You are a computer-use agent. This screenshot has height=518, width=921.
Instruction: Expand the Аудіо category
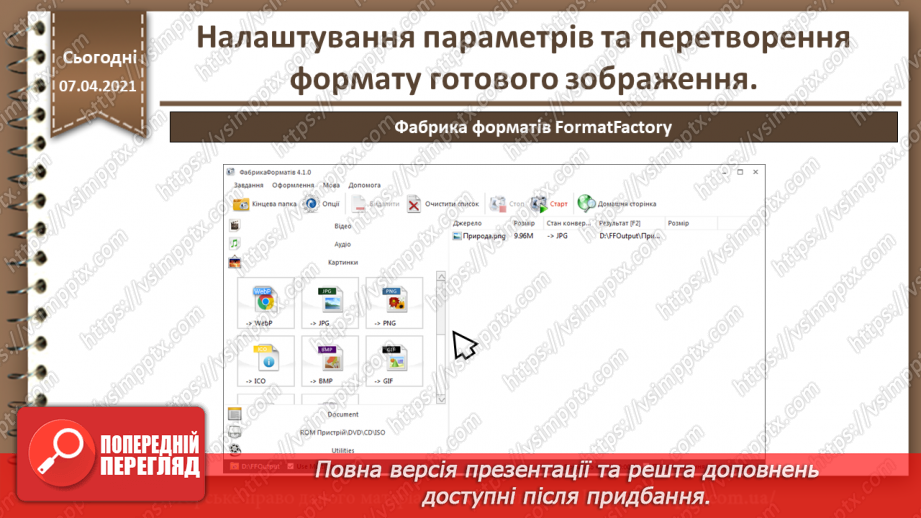pos(342,244)
